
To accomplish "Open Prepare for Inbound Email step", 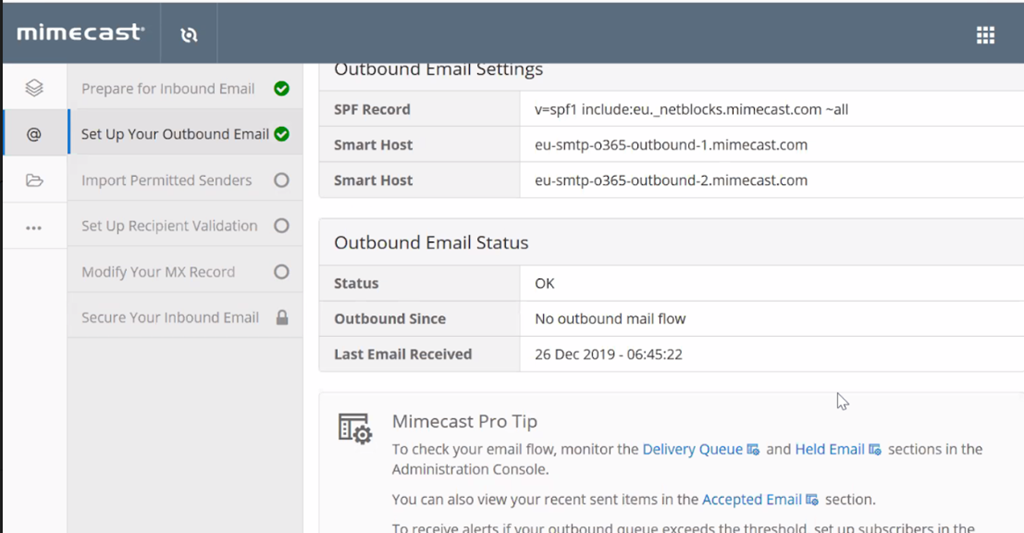I will tap(185, 89).
